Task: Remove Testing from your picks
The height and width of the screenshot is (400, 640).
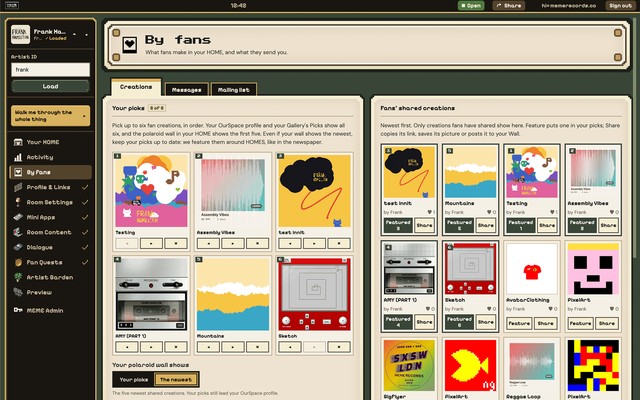Action: pyautogui.click(x=176, y=244)
